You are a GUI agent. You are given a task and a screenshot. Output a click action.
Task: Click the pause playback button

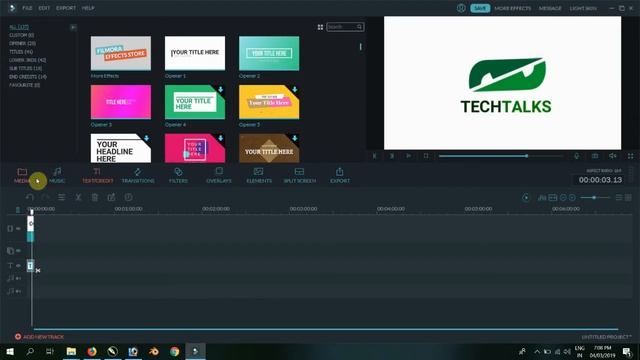392,156
